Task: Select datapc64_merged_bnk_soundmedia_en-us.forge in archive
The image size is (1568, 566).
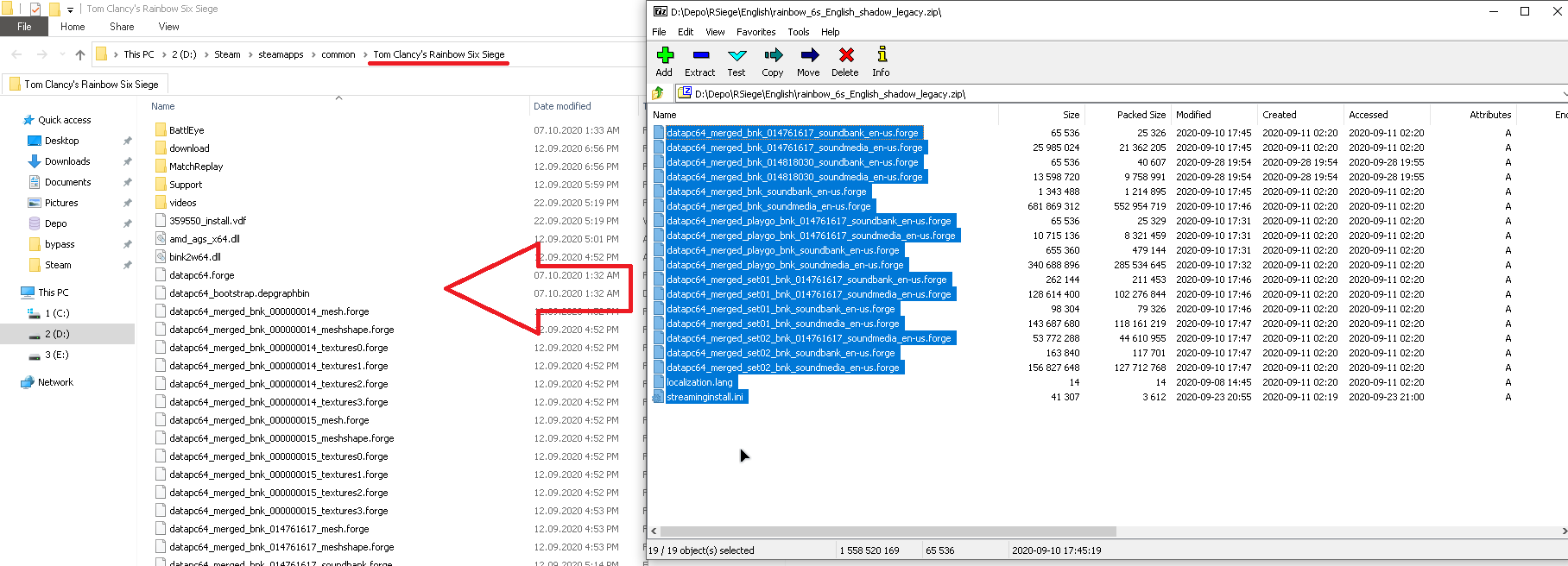Action: click(768, 206)
